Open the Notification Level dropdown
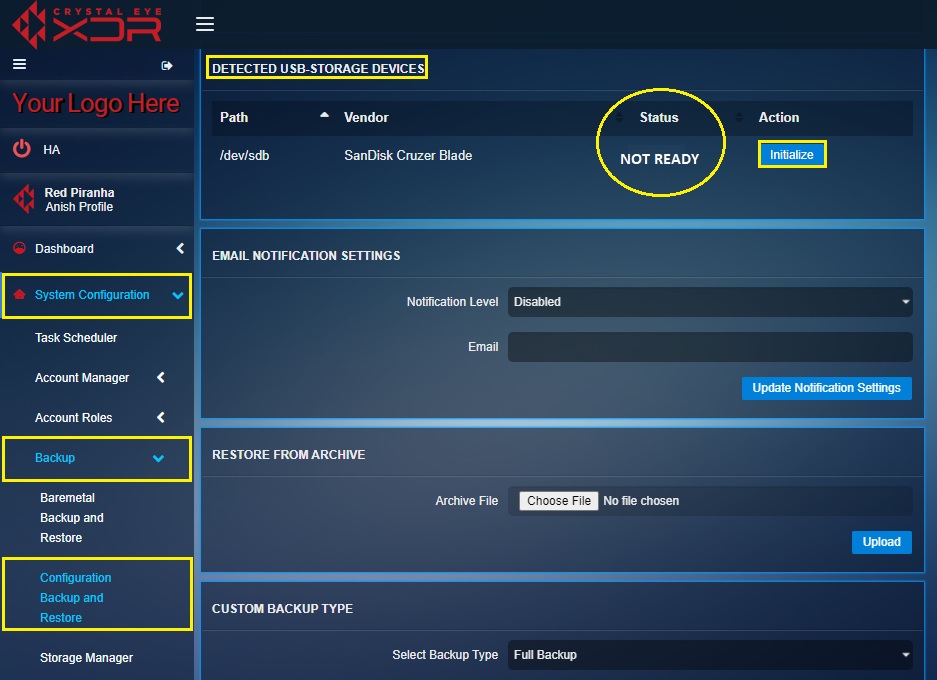 710,302
